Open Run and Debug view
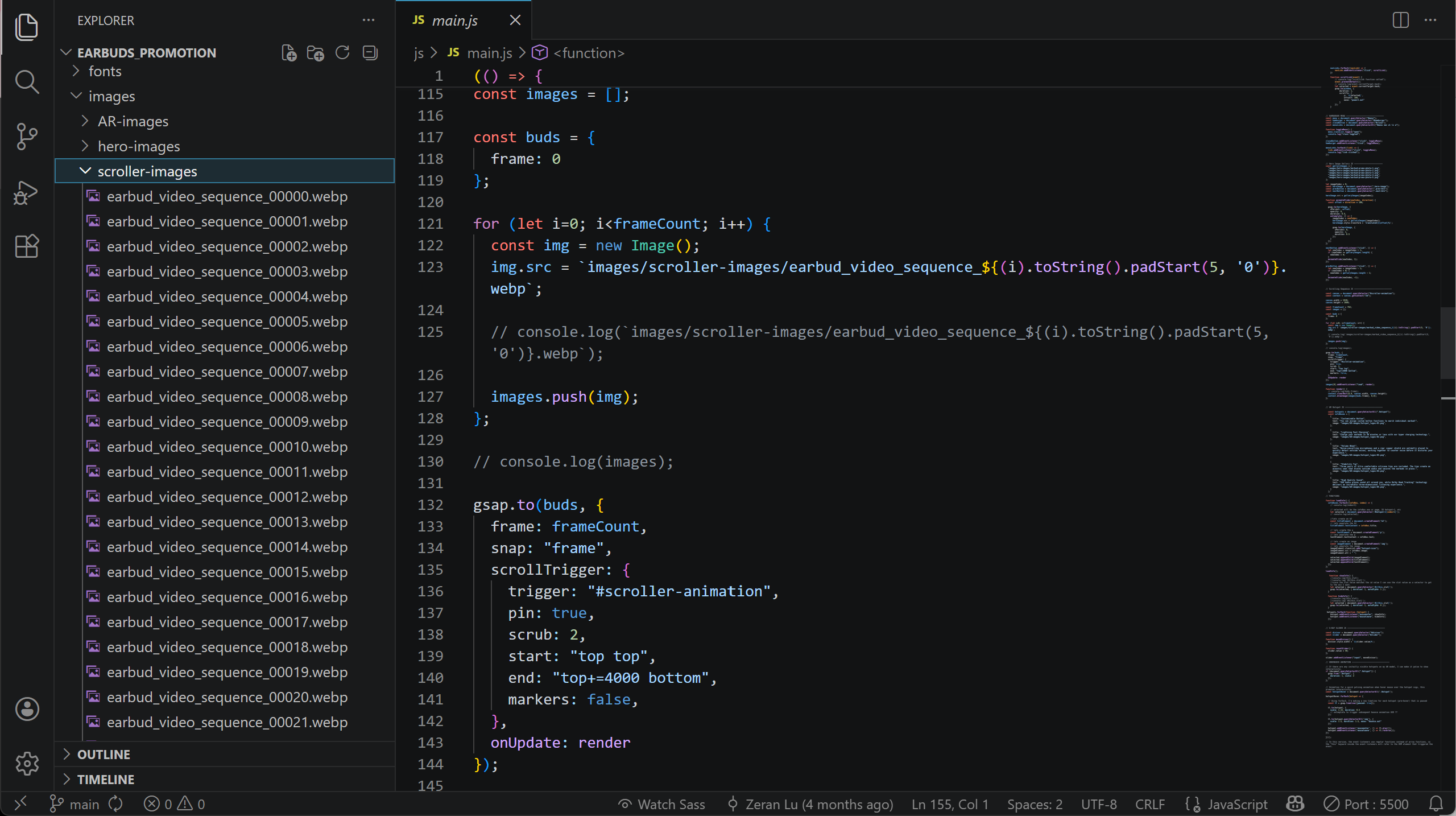The width and height of the screenshot is (1456, 816). pyautogui.click(x=27, y=192)
